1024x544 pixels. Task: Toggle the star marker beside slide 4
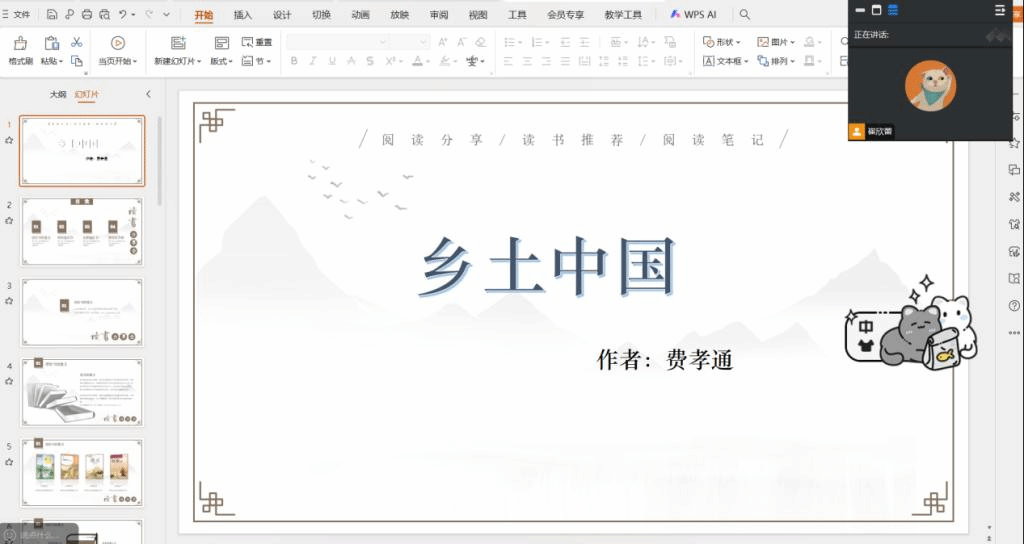[9, 381]
